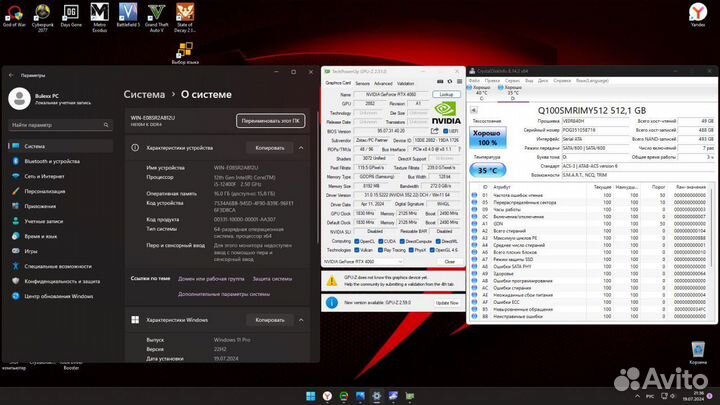The width and height of the screenshot is (720, 405).
Task: Open Yandex browser from the taskbar
Action: pyautogui.click(x=327, y=396)
